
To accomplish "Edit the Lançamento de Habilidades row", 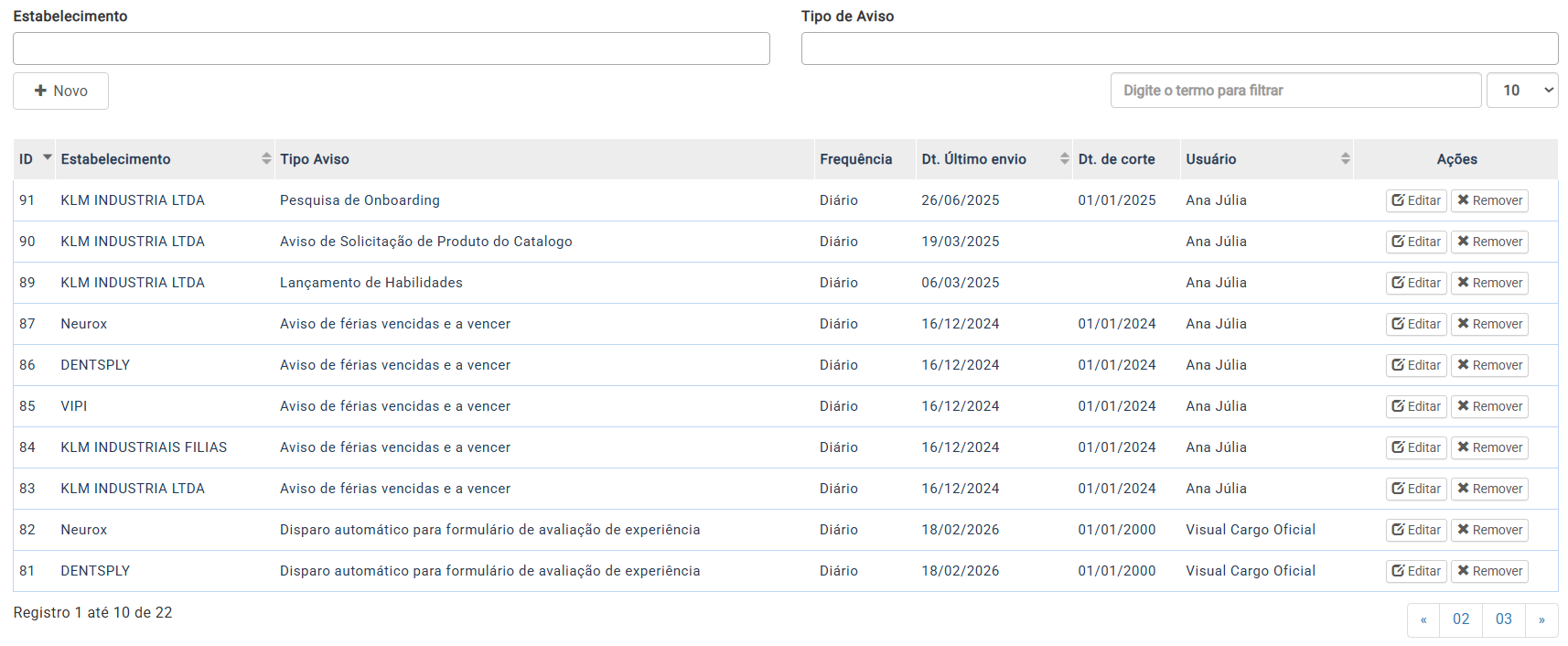I will coord(1415,283).
